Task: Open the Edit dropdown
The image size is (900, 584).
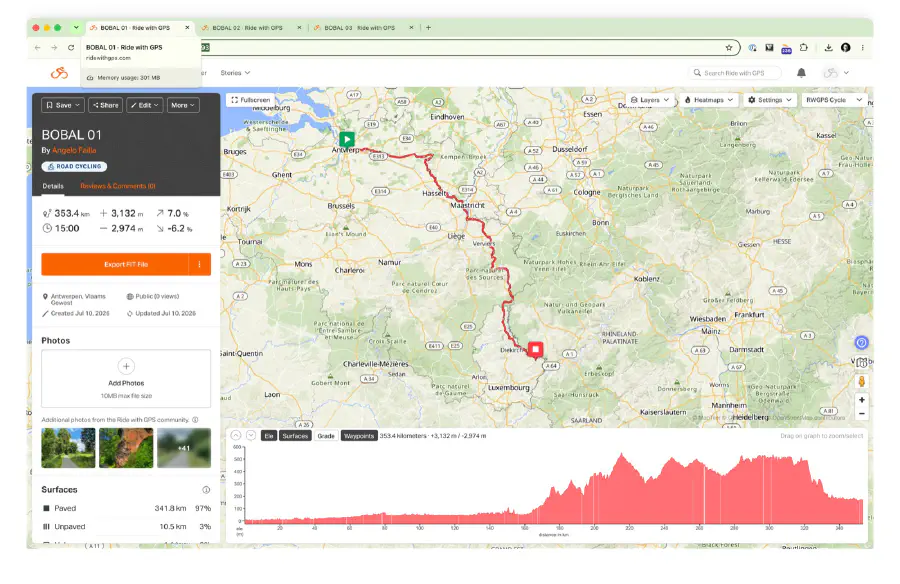Action: point(145,105)
